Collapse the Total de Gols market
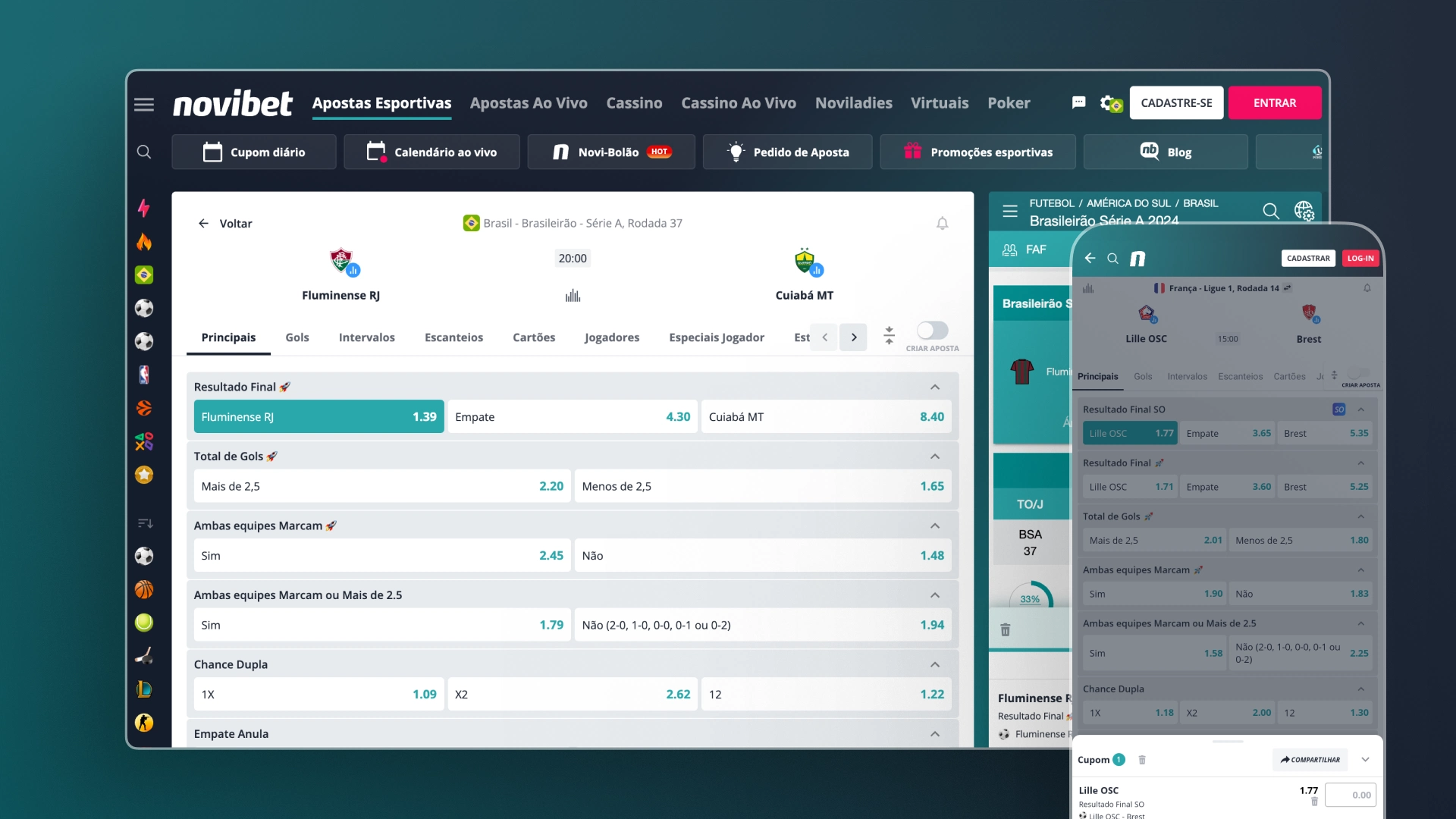This screenshot has width=1456, height=819. point(935,457)
